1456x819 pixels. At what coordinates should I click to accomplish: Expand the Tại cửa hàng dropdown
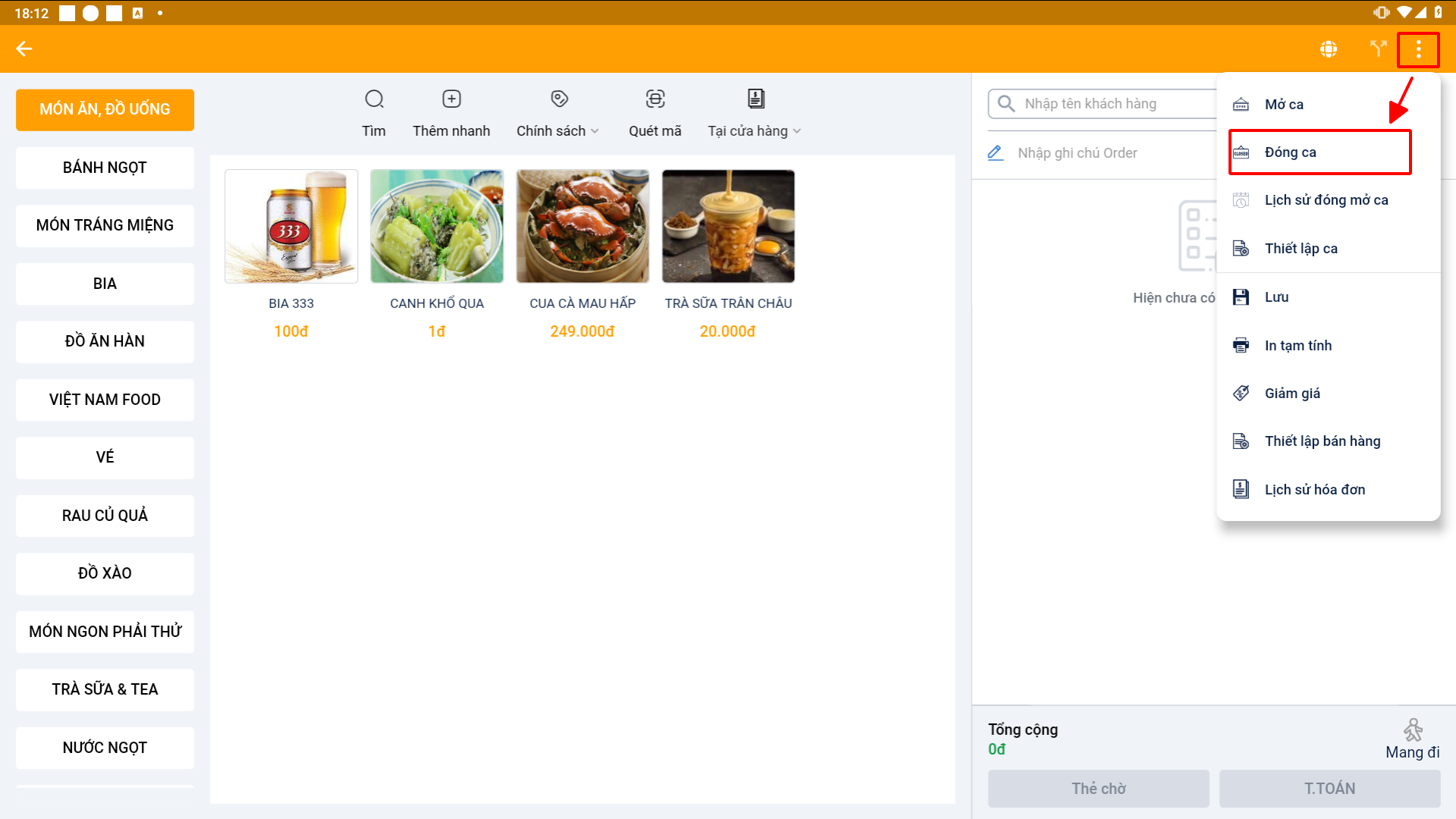(x=755, y=130)
